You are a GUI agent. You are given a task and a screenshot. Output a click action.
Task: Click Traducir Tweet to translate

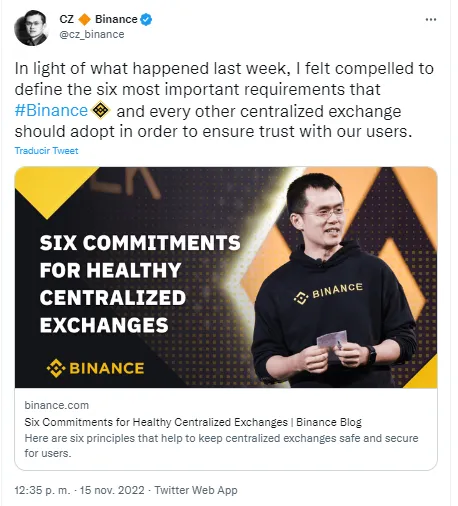click(x=46, y=151)
